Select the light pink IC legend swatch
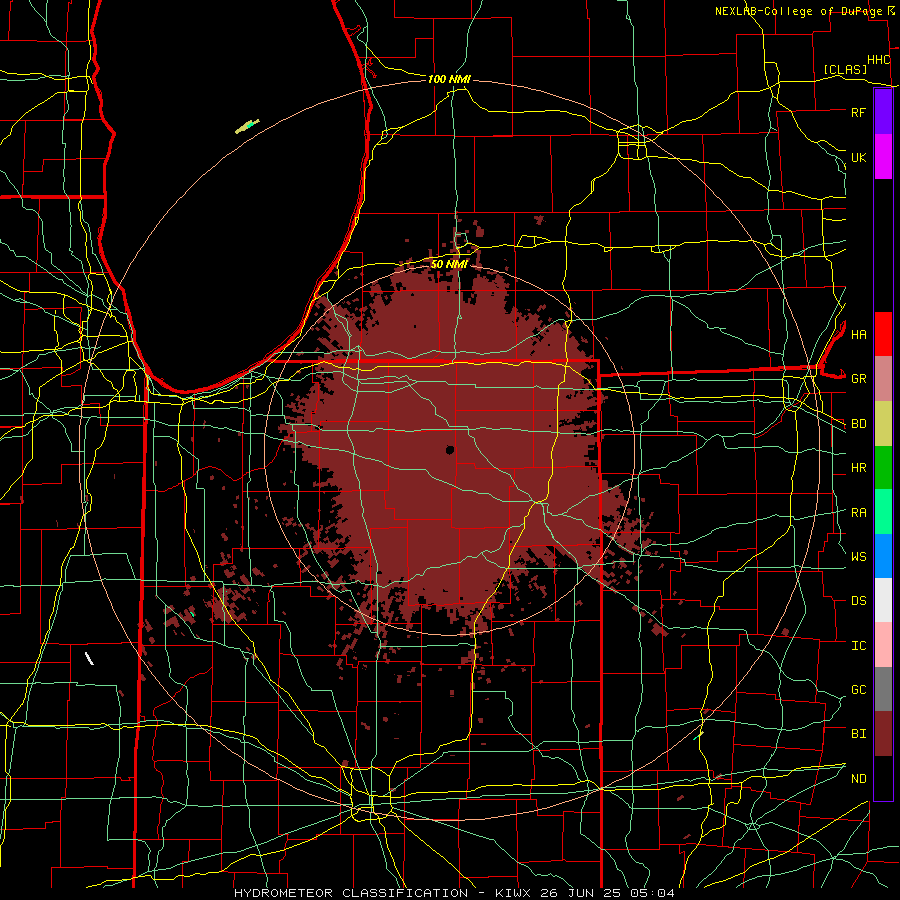The width and height of the screenshot is (900, 900). click(x=883, y=645)
